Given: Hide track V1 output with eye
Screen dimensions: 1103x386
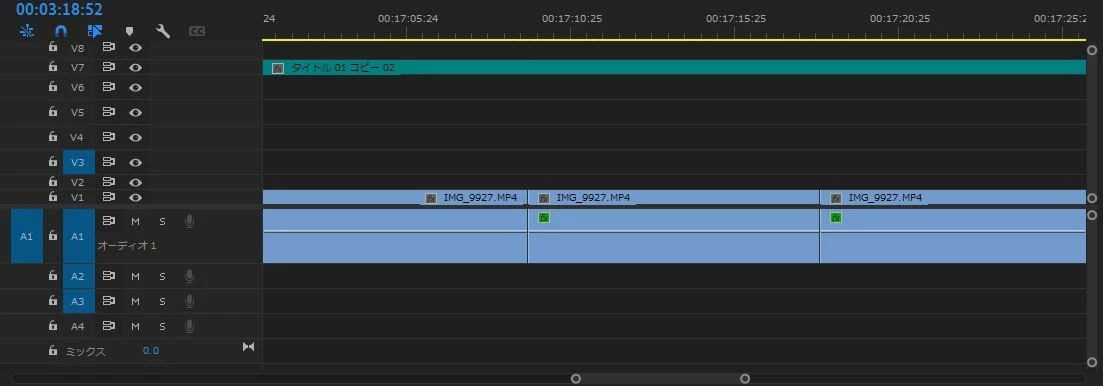Looking at the screenshot, I should coord(136,198).
